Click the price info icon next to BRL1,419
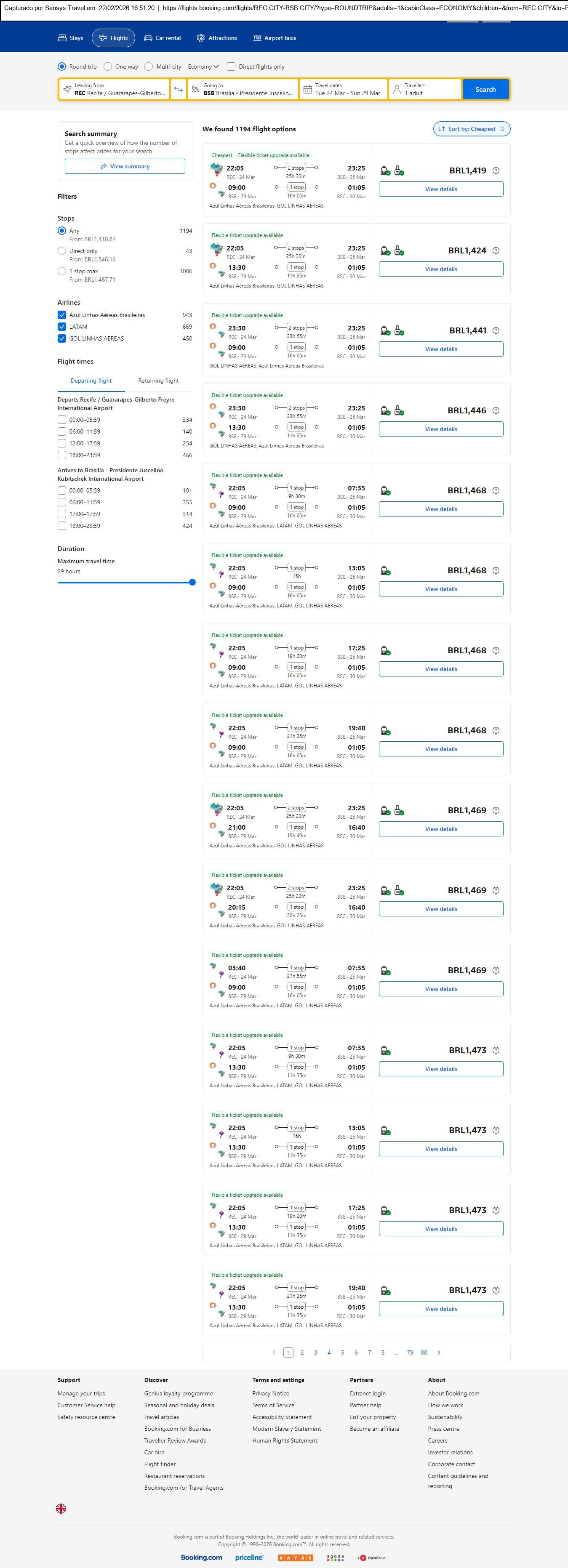The width and height of the screenshot is (568, 1568). click(x=496, y=170)
